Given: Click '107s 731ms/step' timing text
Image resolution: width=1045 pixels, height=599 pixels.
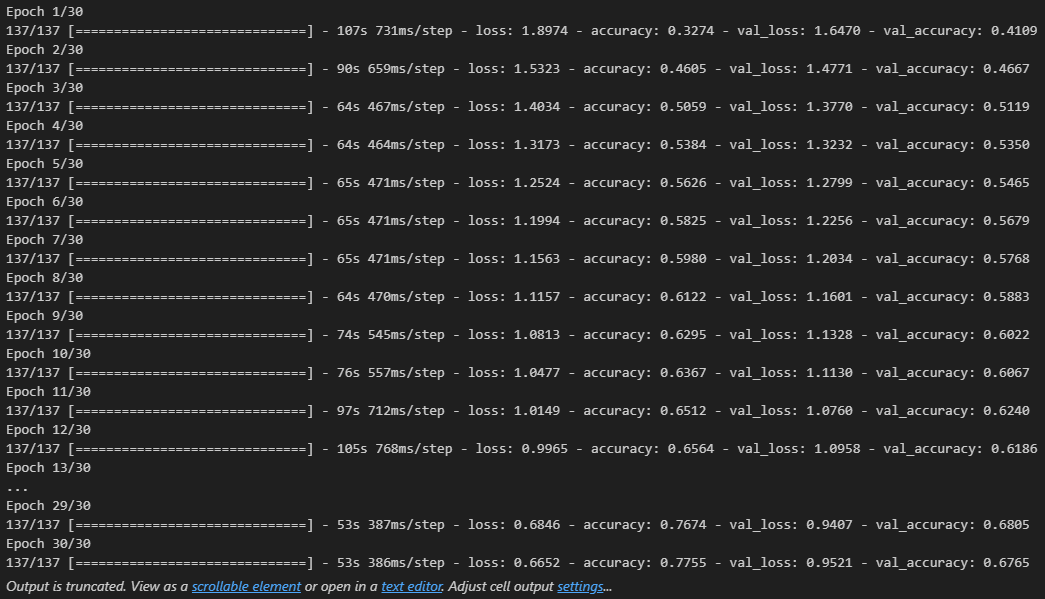Looking at the screenshot, I should [x=394, y=31].
